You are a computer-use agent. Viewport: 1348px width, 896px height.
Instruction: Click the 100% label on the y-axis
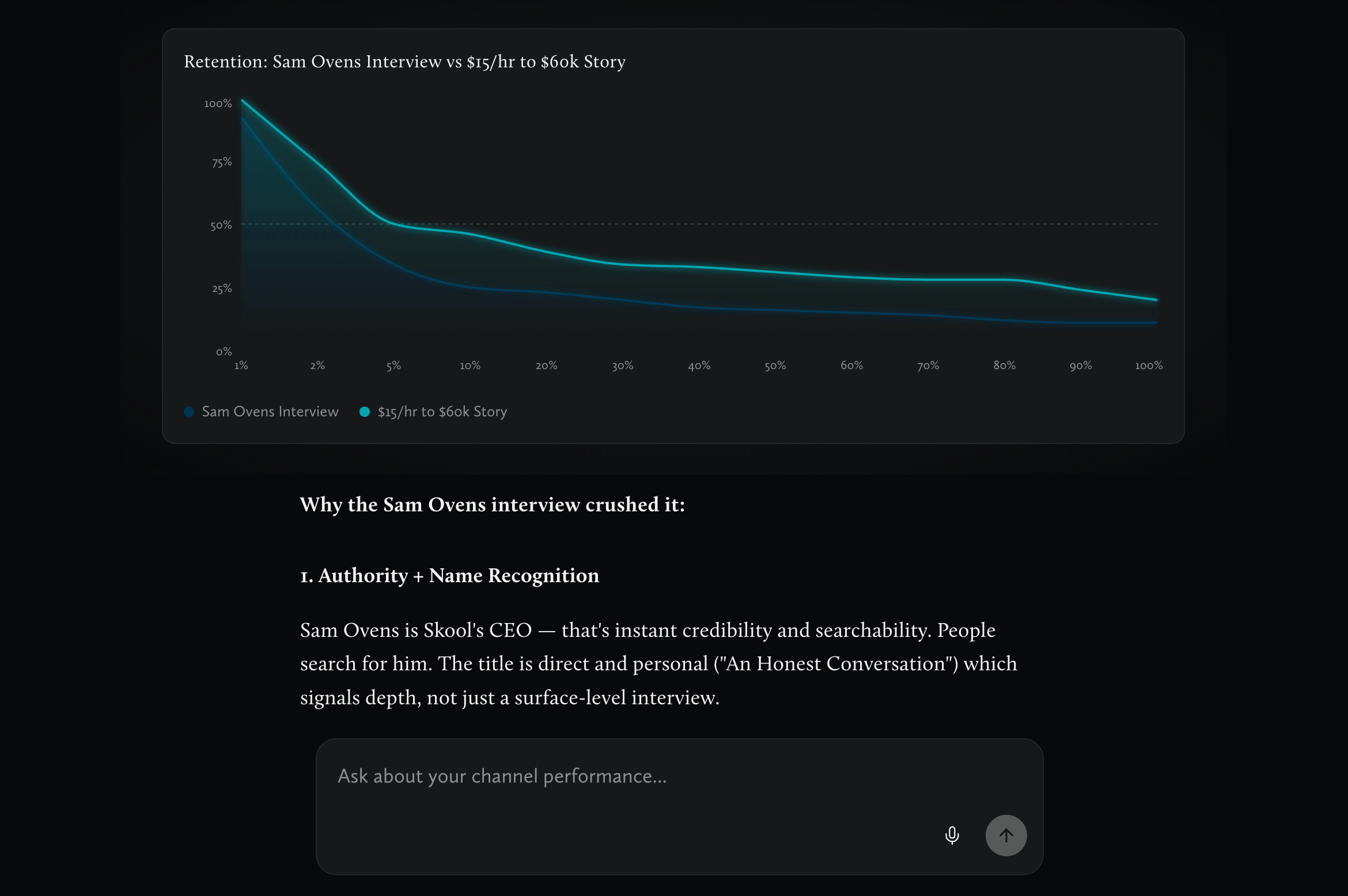[x=219, y=104]
